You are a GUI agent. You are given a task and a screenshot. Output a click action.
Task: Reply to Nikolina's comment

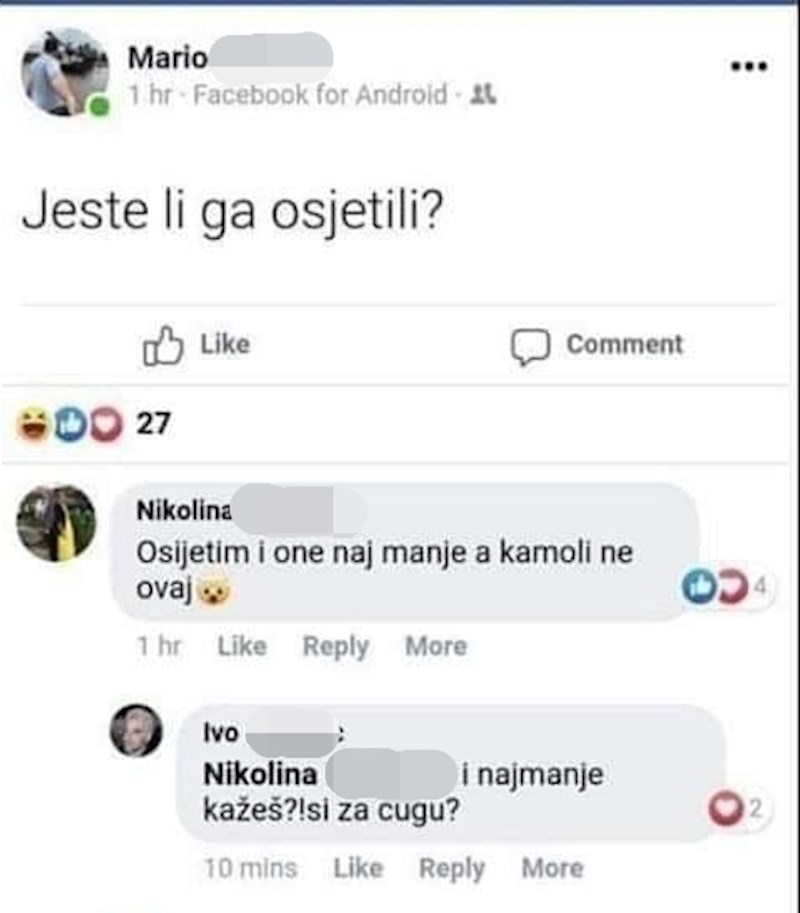pyautogui.click(x=335, y=647)
